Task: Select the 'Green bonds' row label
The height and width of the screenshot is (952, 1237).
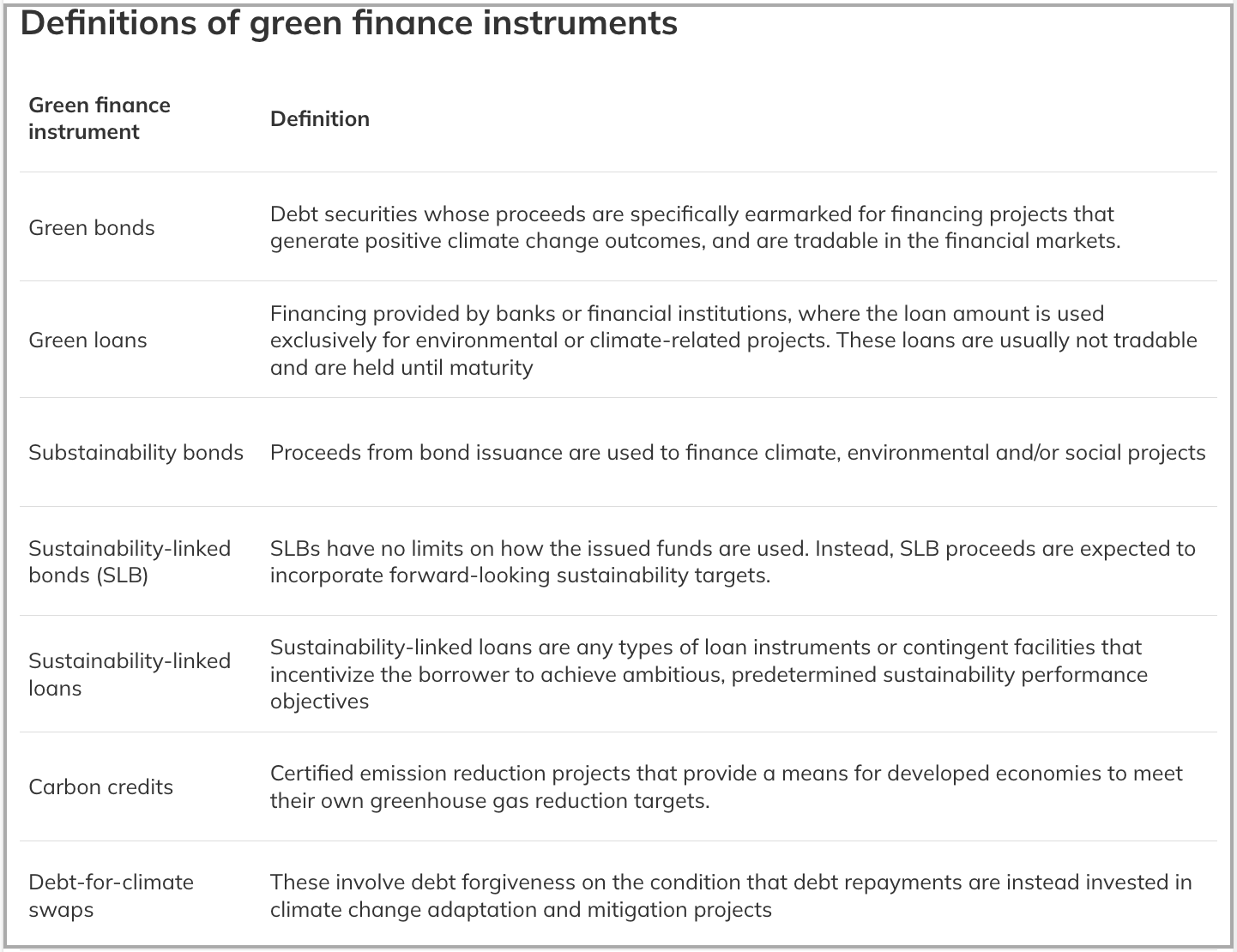Action: pyautogui.click(x=92, y=227)
